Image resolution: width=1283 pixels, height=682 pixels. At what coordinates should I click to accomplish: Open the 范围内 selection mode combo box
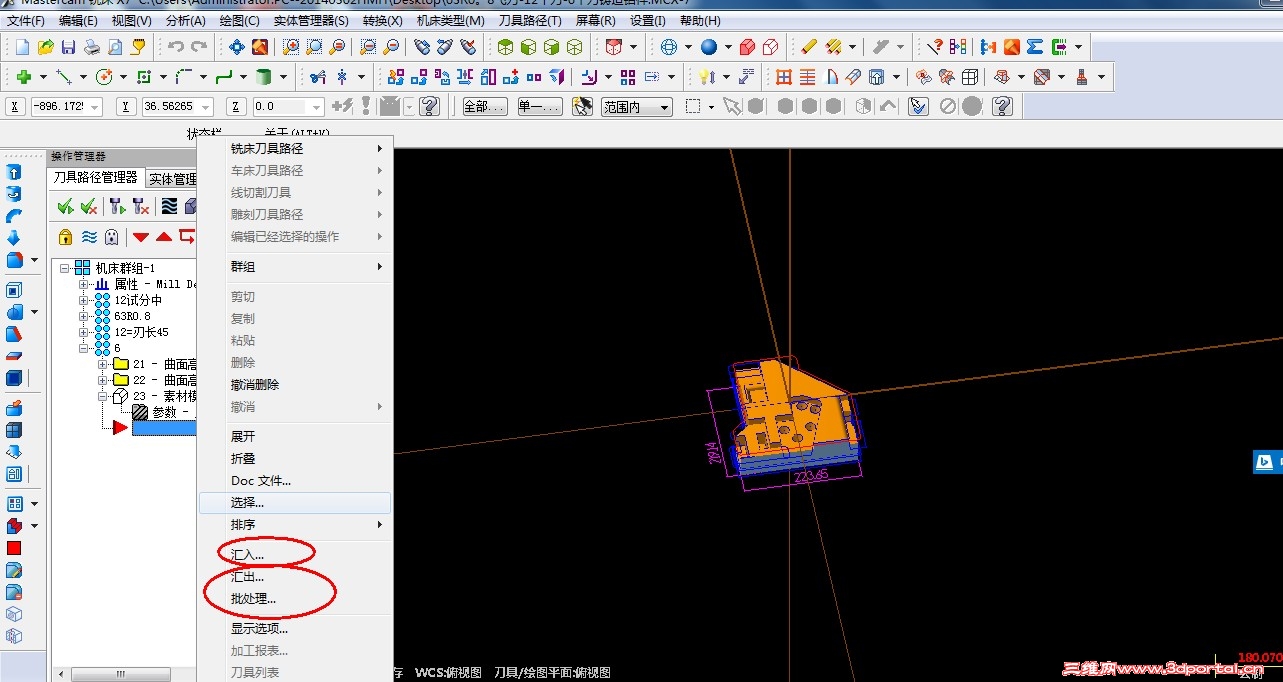(x=636, y=106)
